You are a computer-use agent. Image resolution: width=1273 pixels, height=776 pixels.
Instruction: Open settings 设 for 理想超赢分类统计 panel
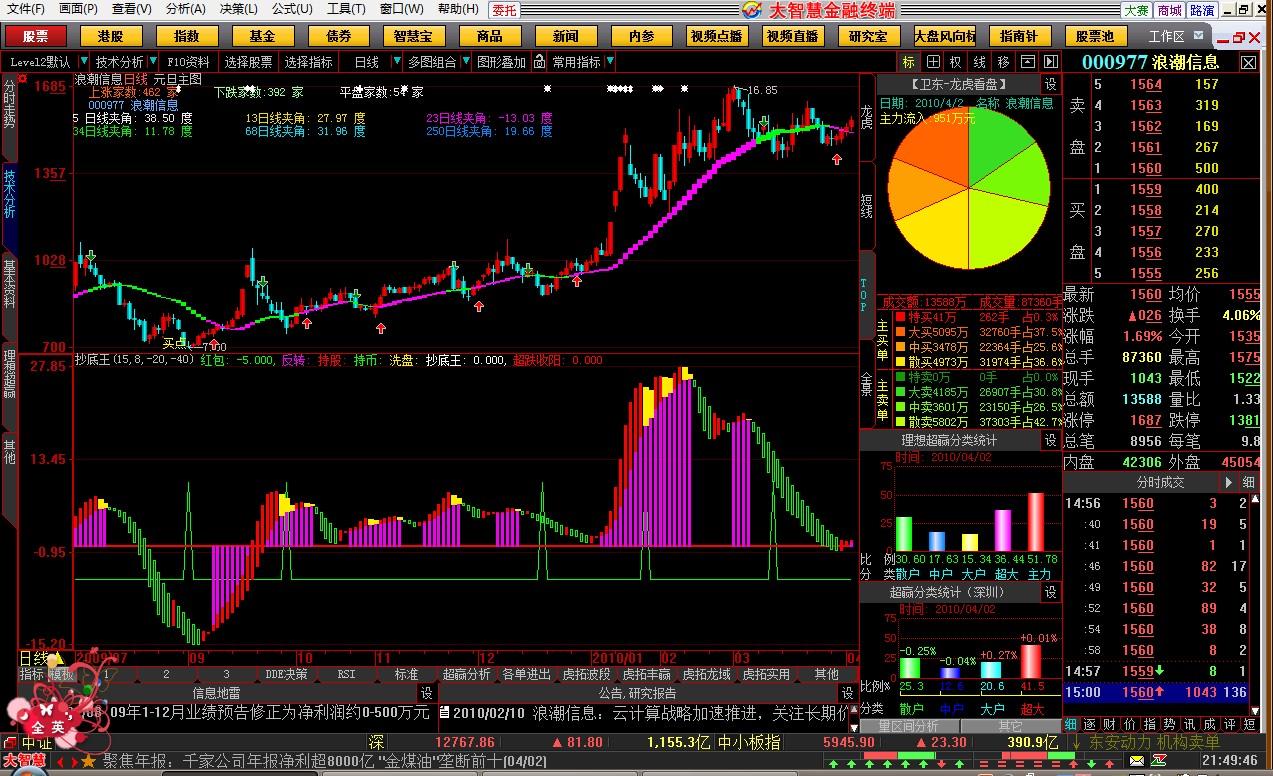(1050, 440)
